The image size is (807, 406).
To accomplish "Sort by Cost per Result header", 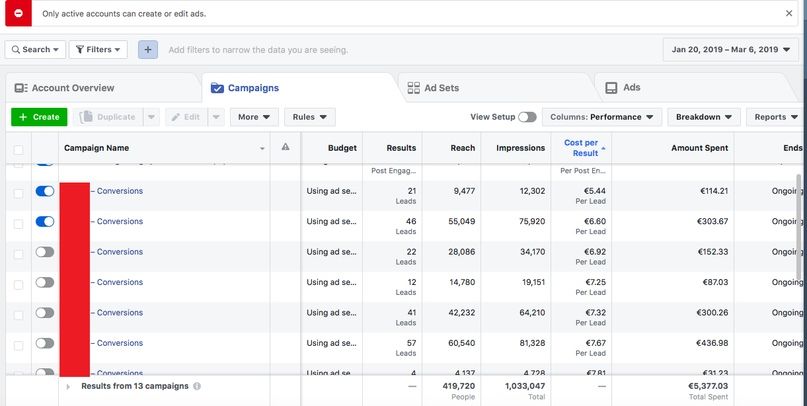I will click(x=581, y=148).
